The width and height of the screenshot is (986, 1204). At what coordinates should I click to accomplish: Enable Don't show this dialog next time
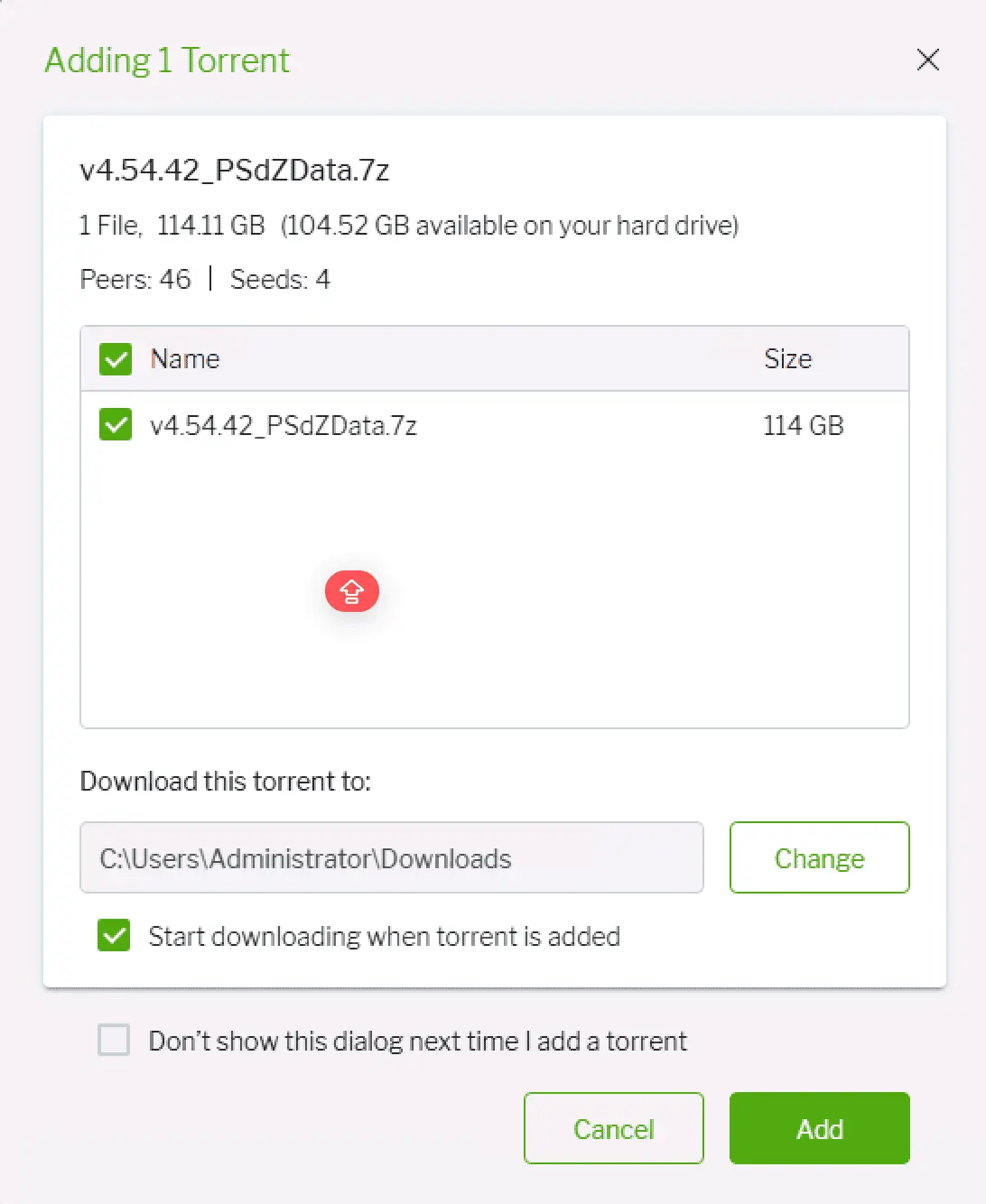point(115,1041)
